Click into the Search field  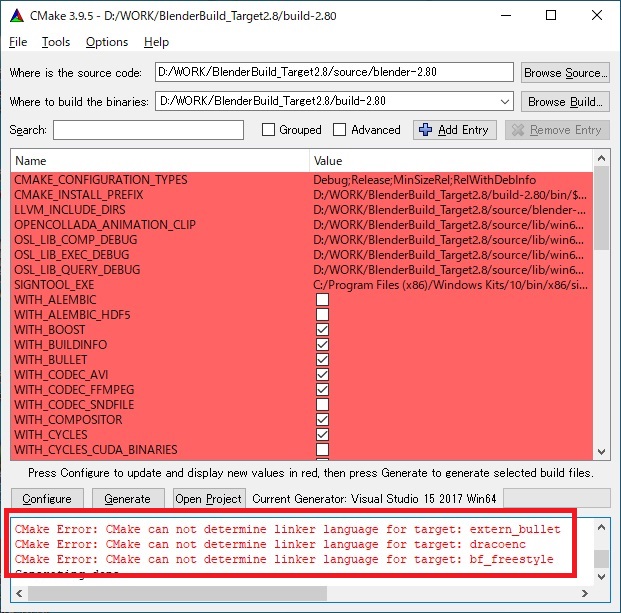pyautogui.click(x=148, y=130)
